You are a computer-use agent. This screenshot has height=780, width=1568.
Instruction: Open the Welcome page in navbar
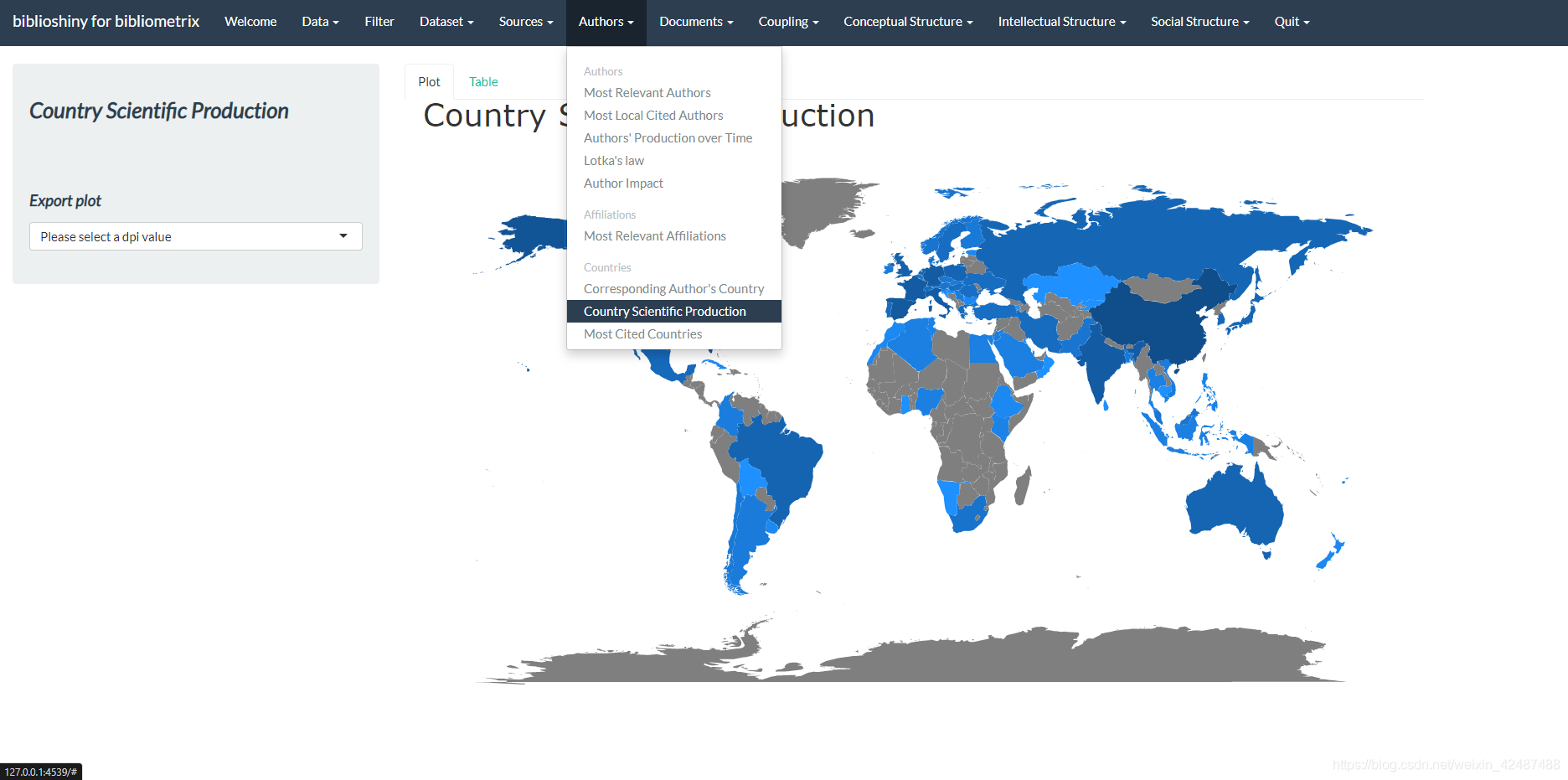[250, 22]
